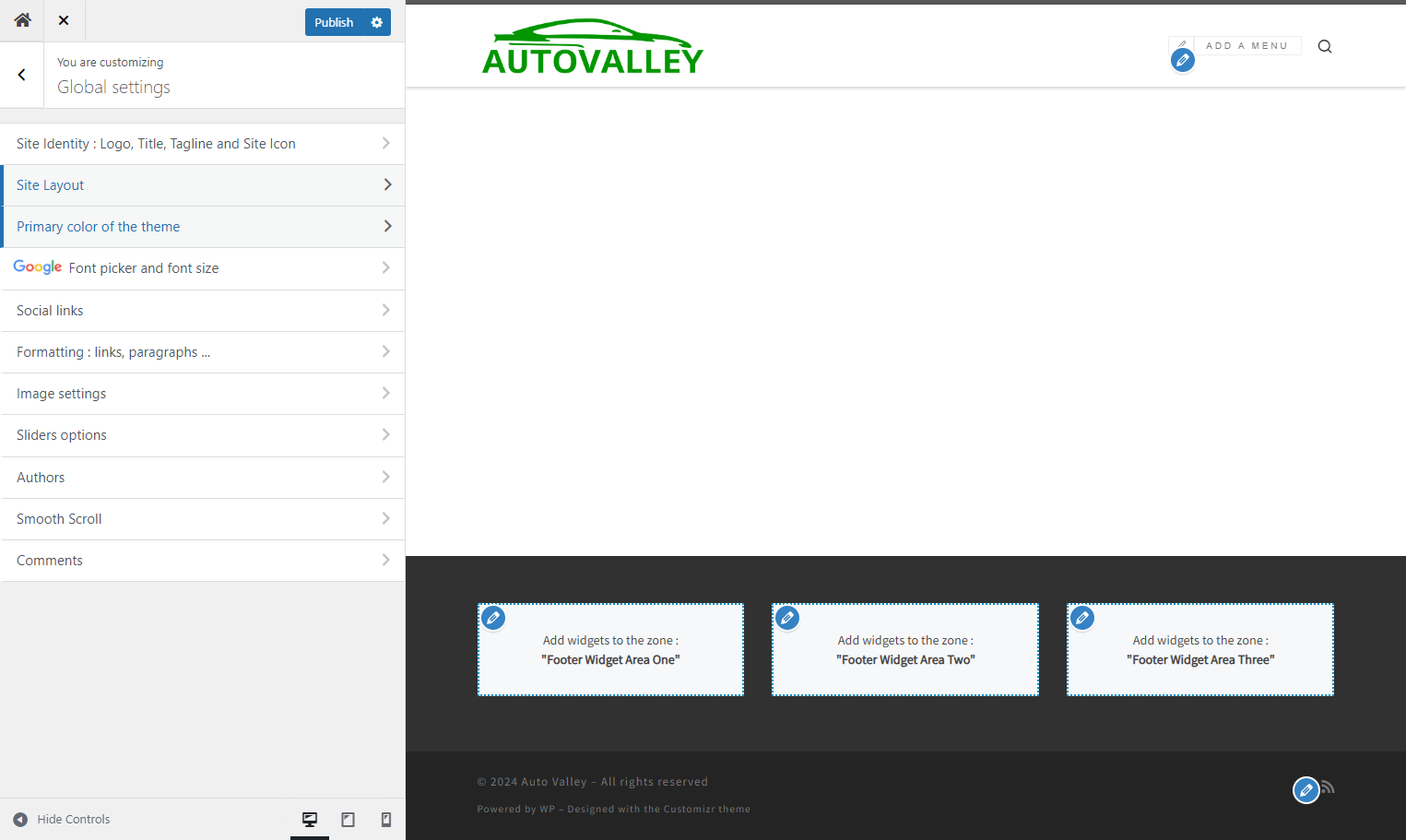The width and height of the screenshot is (1406, 840).
Task: Click the Auto Valley footer copyright link
Action: tap(554, 782)
